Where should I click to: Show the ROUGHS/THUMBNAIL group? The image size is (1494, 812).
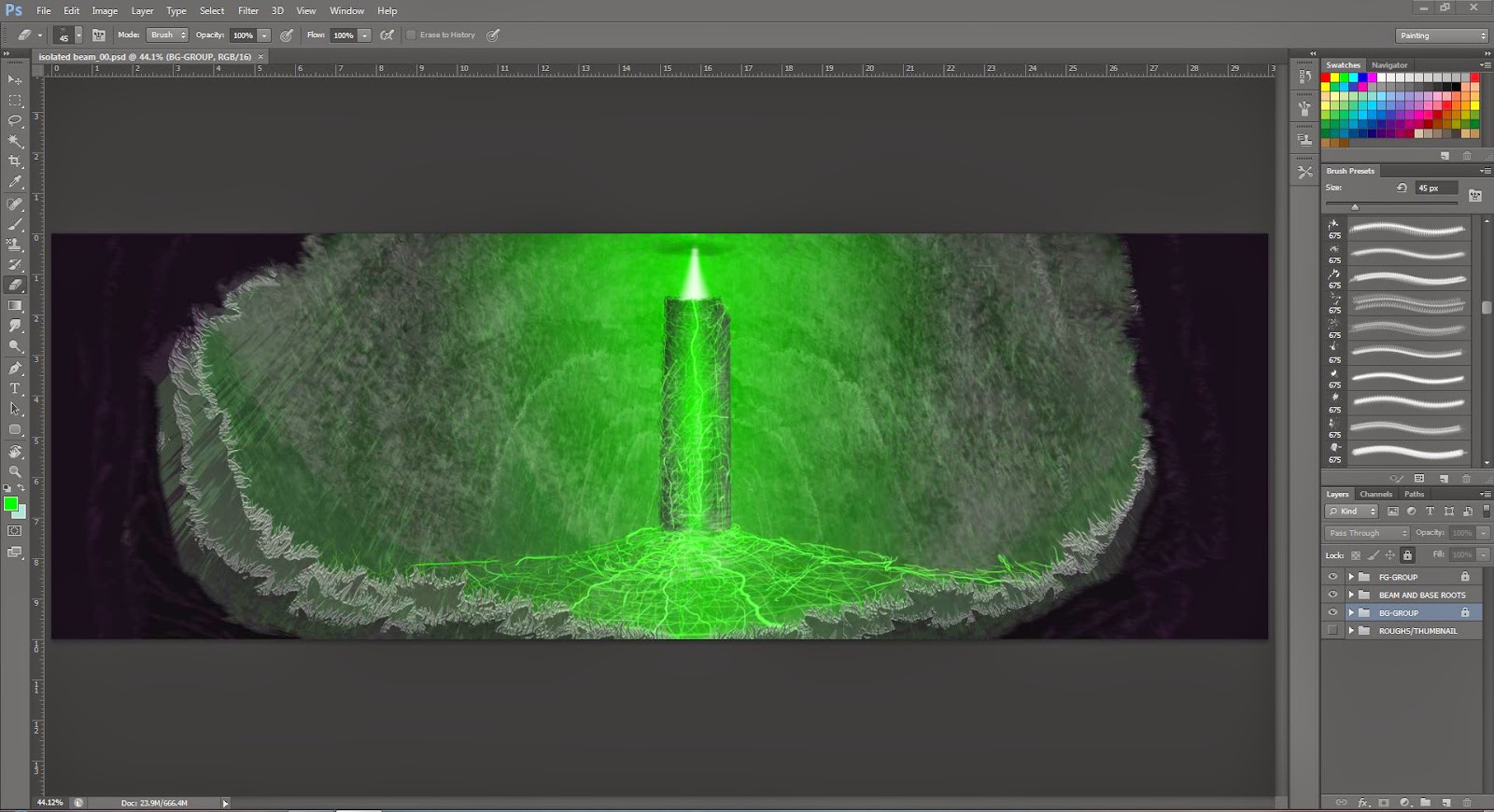coord(1332,631)
